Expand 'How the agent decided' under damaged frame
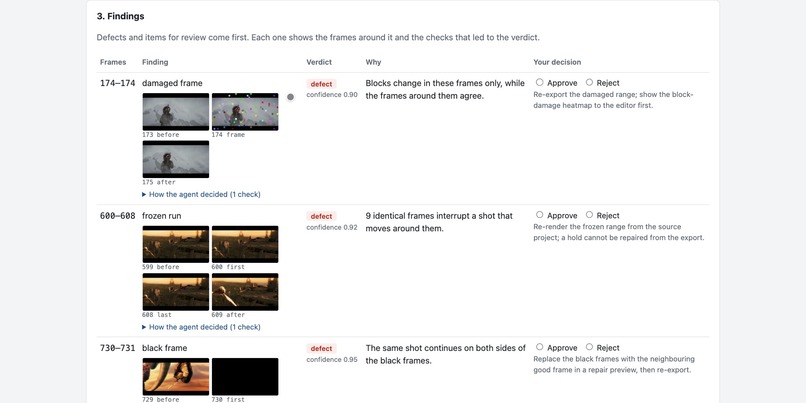The height and width of the screenshot is (403, 806). pos(202,194)
